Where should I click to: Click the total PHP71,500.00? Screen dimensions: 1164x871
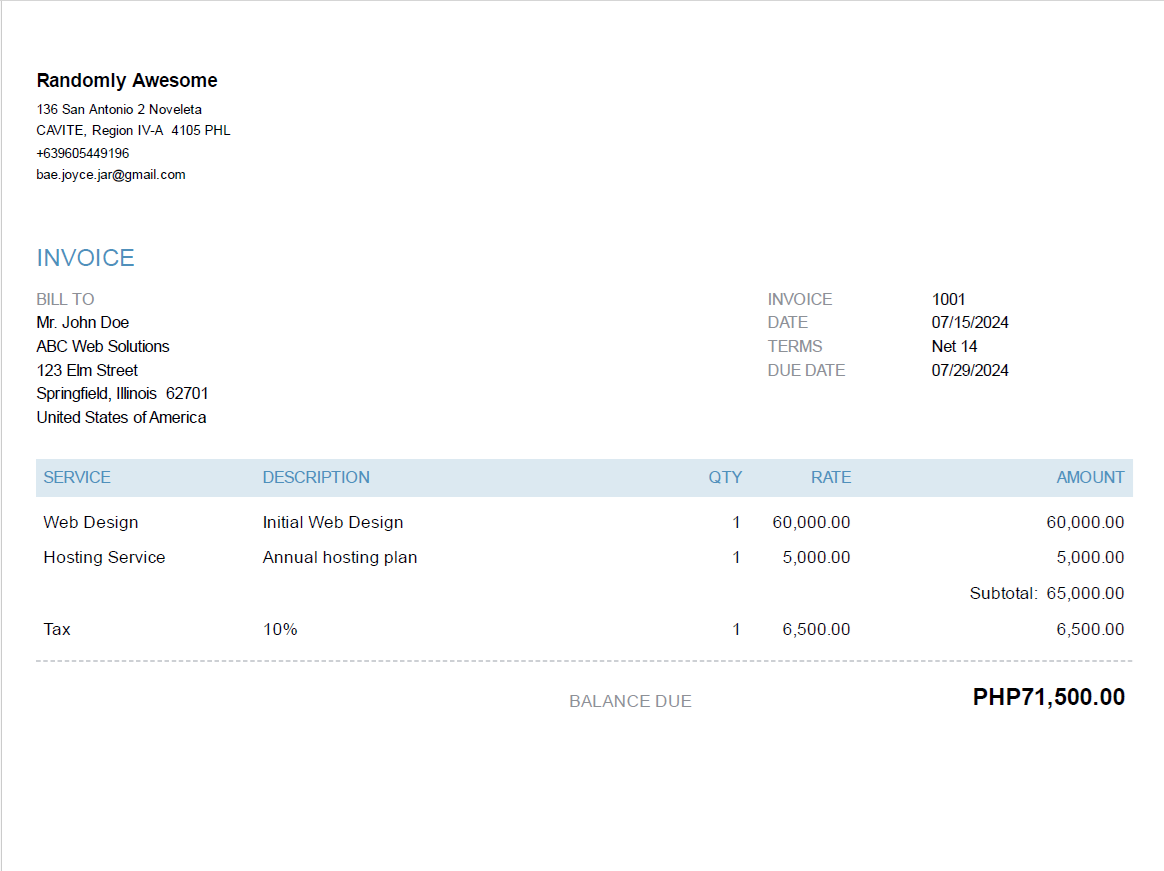tap(1048, 697)
